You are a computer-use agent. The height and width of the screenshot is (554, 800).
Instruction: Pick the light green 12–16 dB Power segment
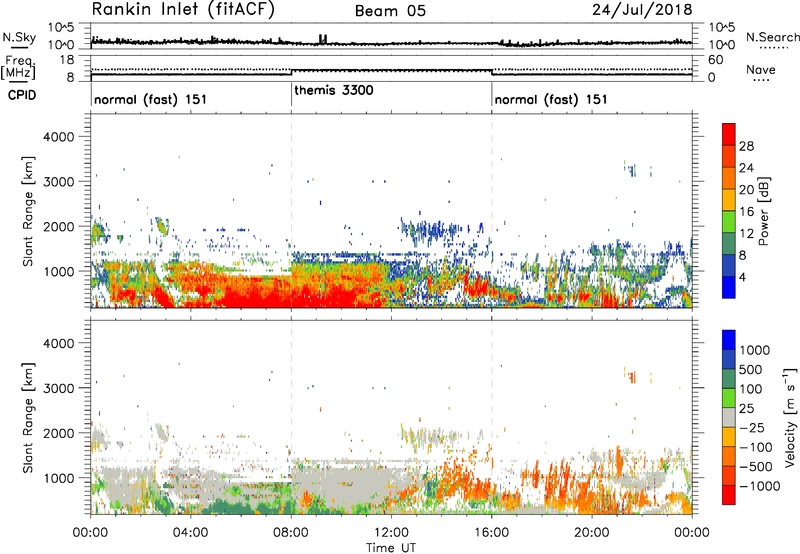coord(729,221)
